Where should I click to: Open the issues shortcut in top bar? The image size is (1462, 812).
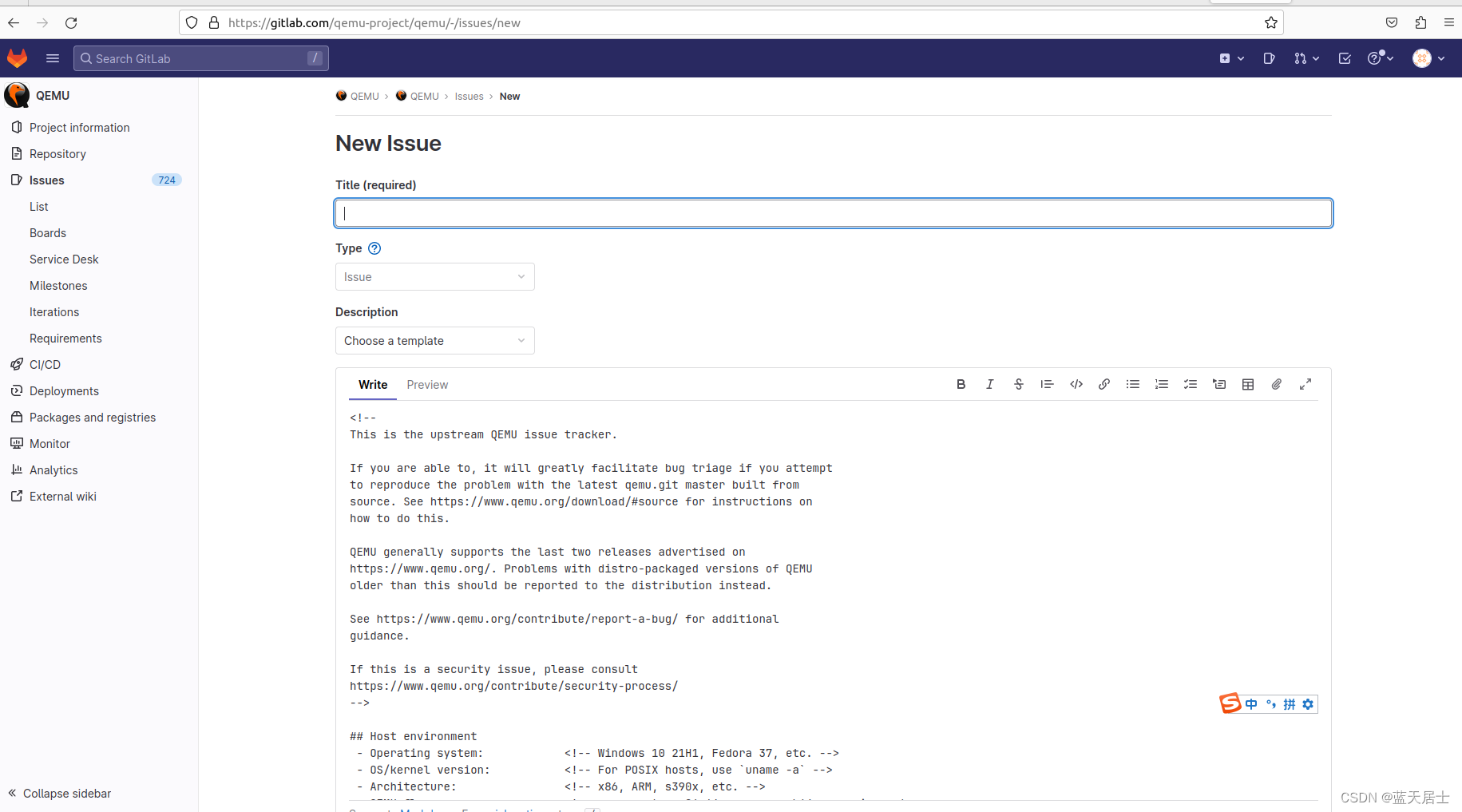1269,58
